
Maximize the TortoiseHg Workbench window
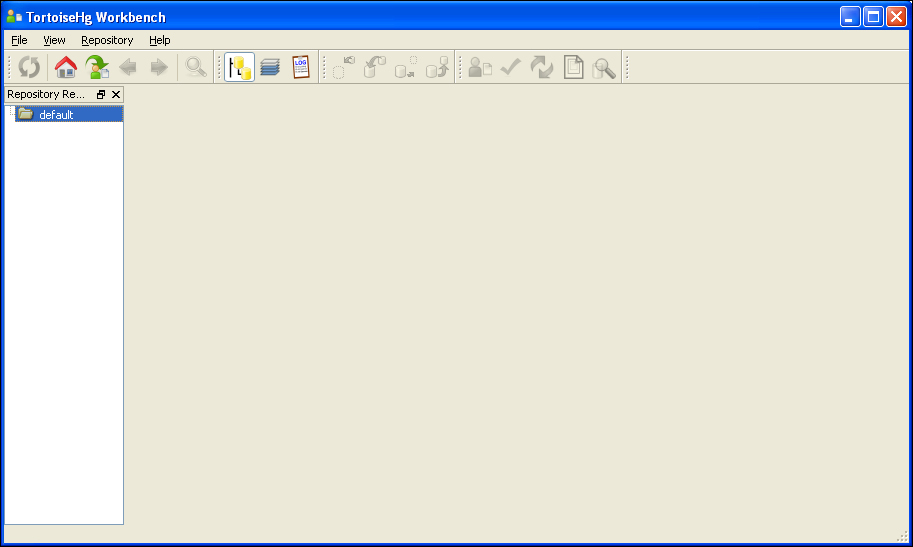pyautogui.click(x=873, y=17)
